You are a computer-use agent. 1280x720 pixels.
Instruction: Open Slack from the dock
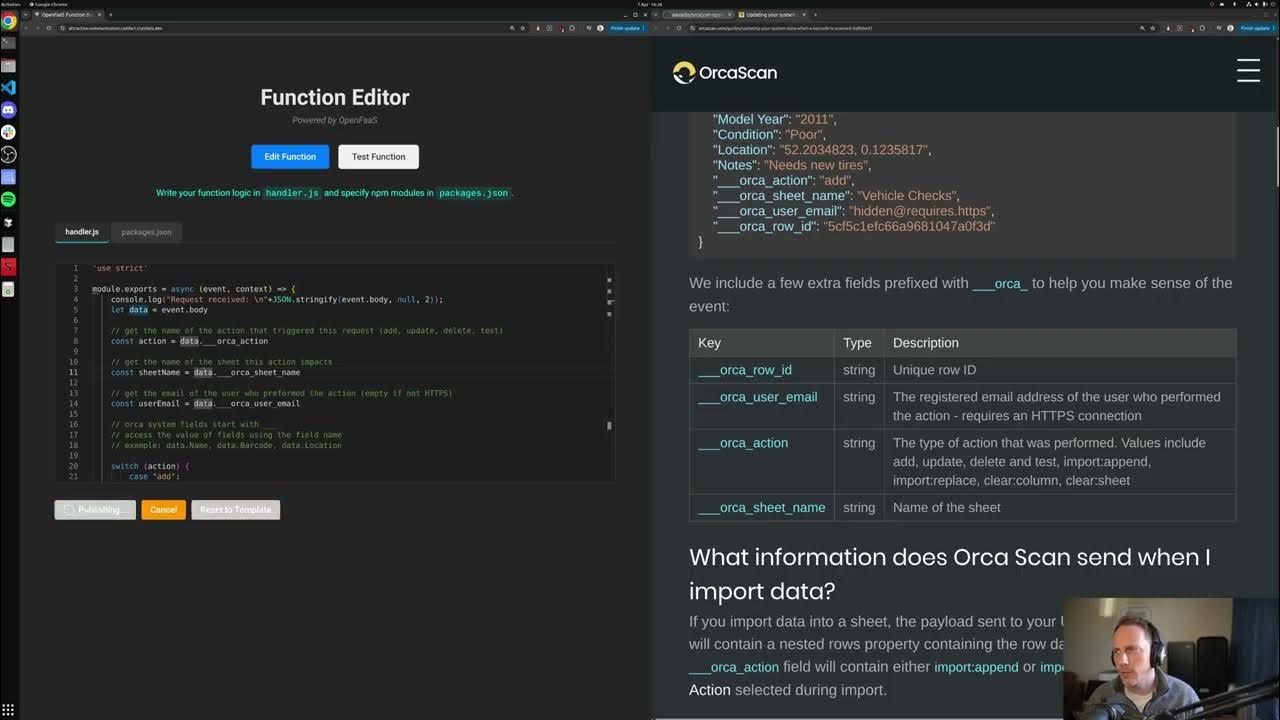[x=11, y=132]
